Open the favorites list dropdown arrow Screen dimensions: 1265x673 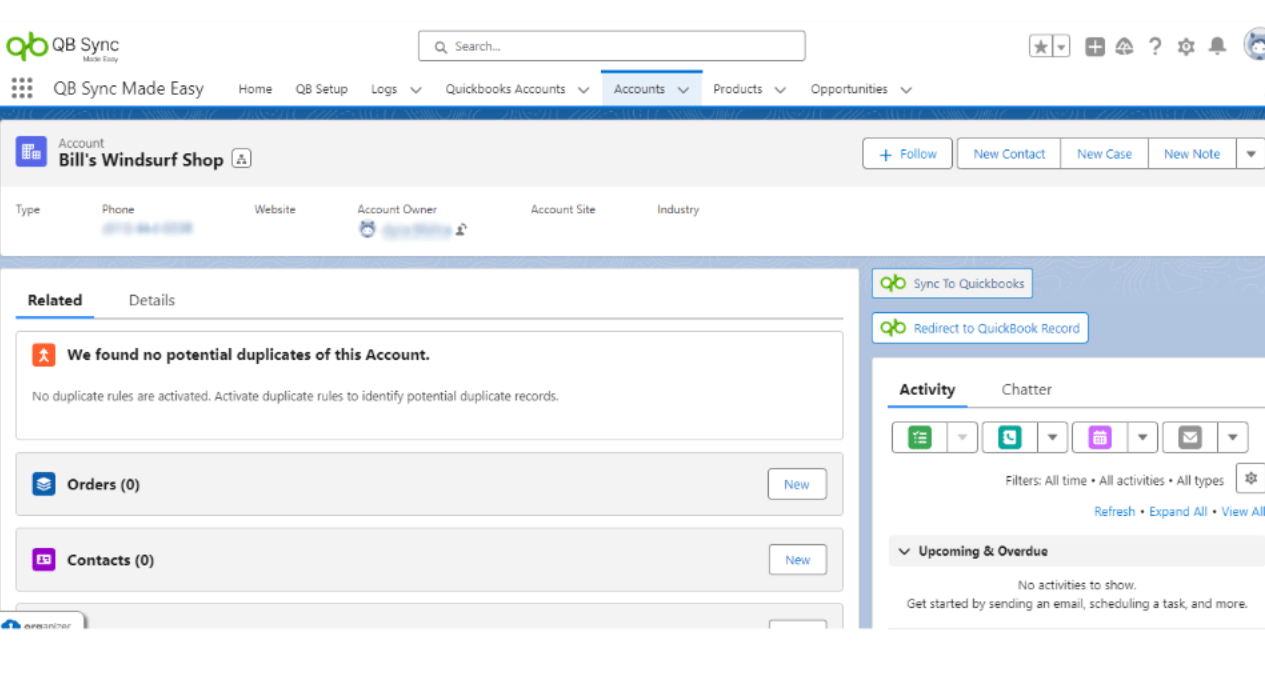coord(1061,46)
